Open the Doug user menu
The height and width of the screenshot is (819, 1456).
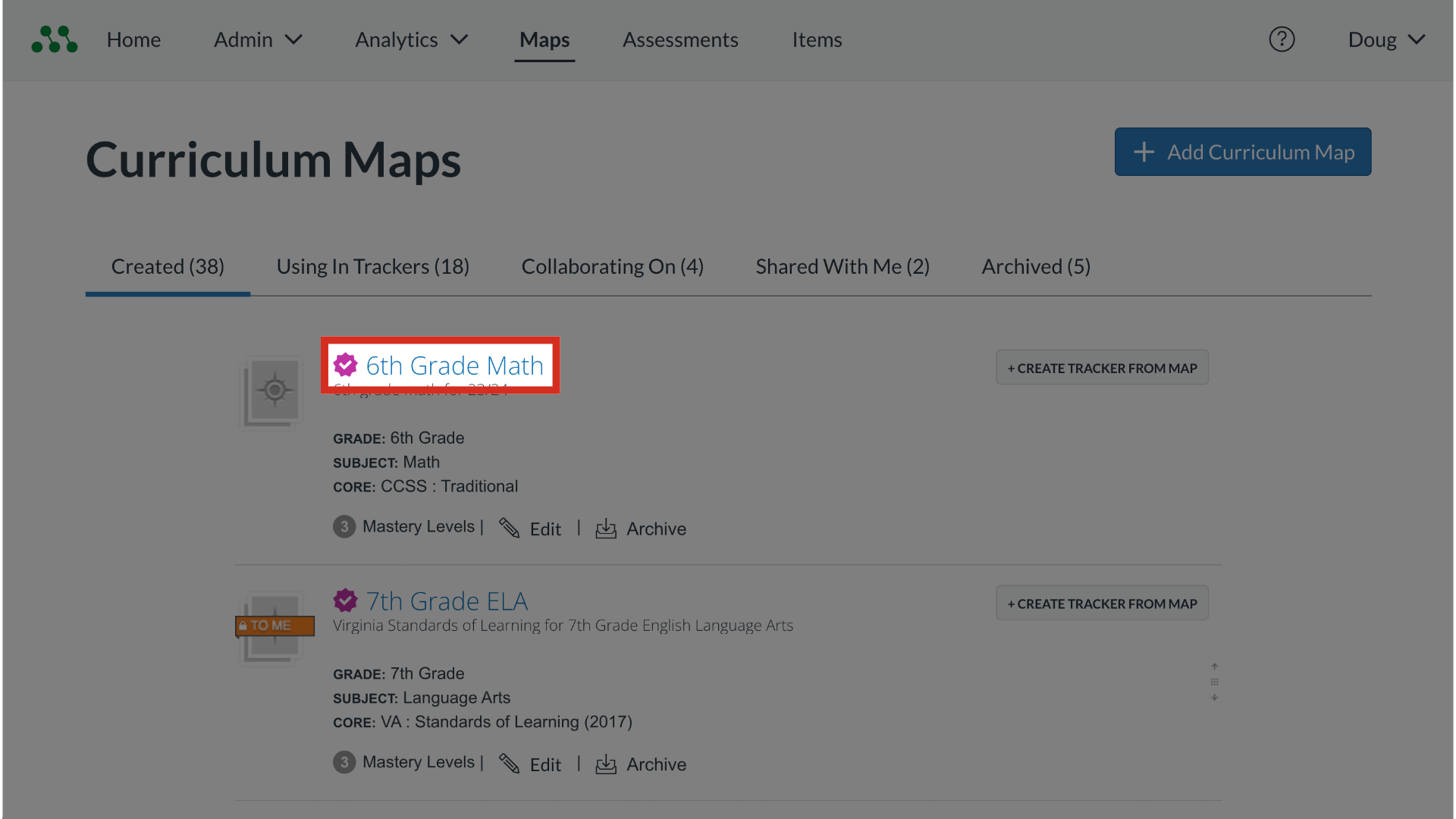tap(1386, 39)
